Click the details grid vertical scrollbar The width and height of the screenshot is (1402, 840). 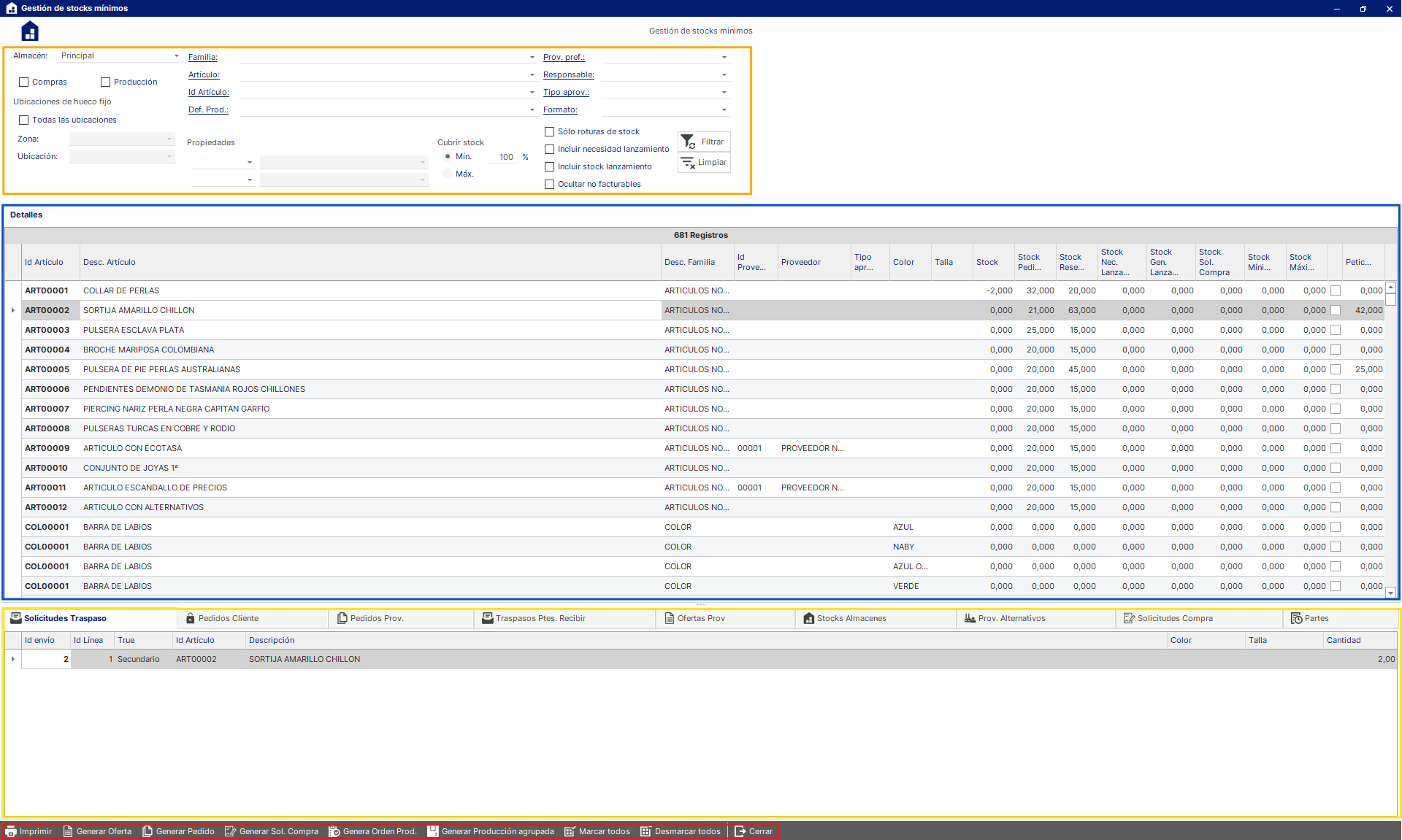click(x=1390, y=438)
